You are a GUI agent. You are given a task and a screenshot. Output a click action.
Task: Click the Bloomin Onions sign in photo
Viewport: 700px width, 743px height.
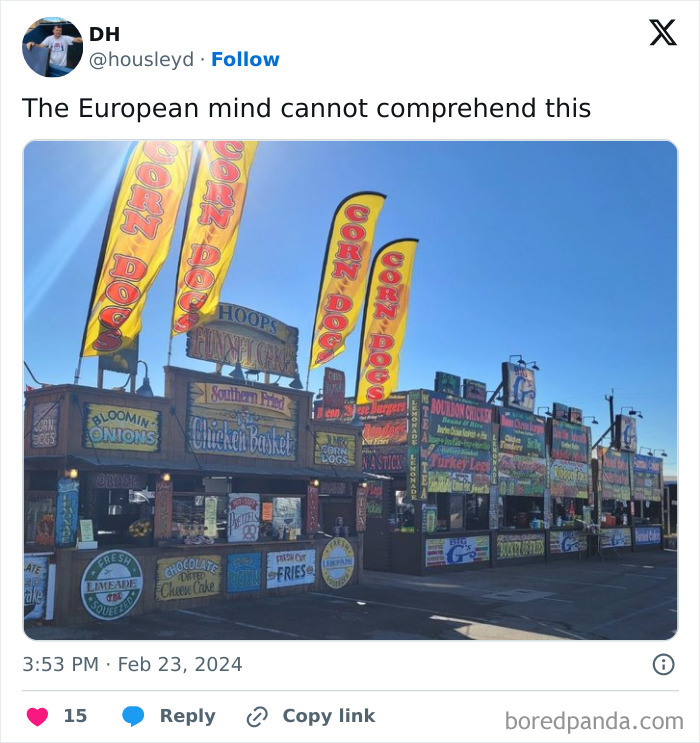(x=122, y=427)
